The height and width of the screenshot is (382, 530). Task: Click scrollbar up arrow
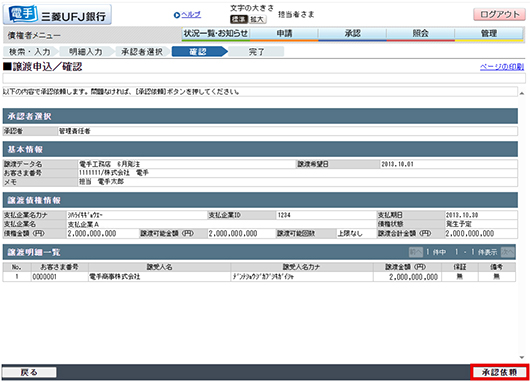[522, 93]
